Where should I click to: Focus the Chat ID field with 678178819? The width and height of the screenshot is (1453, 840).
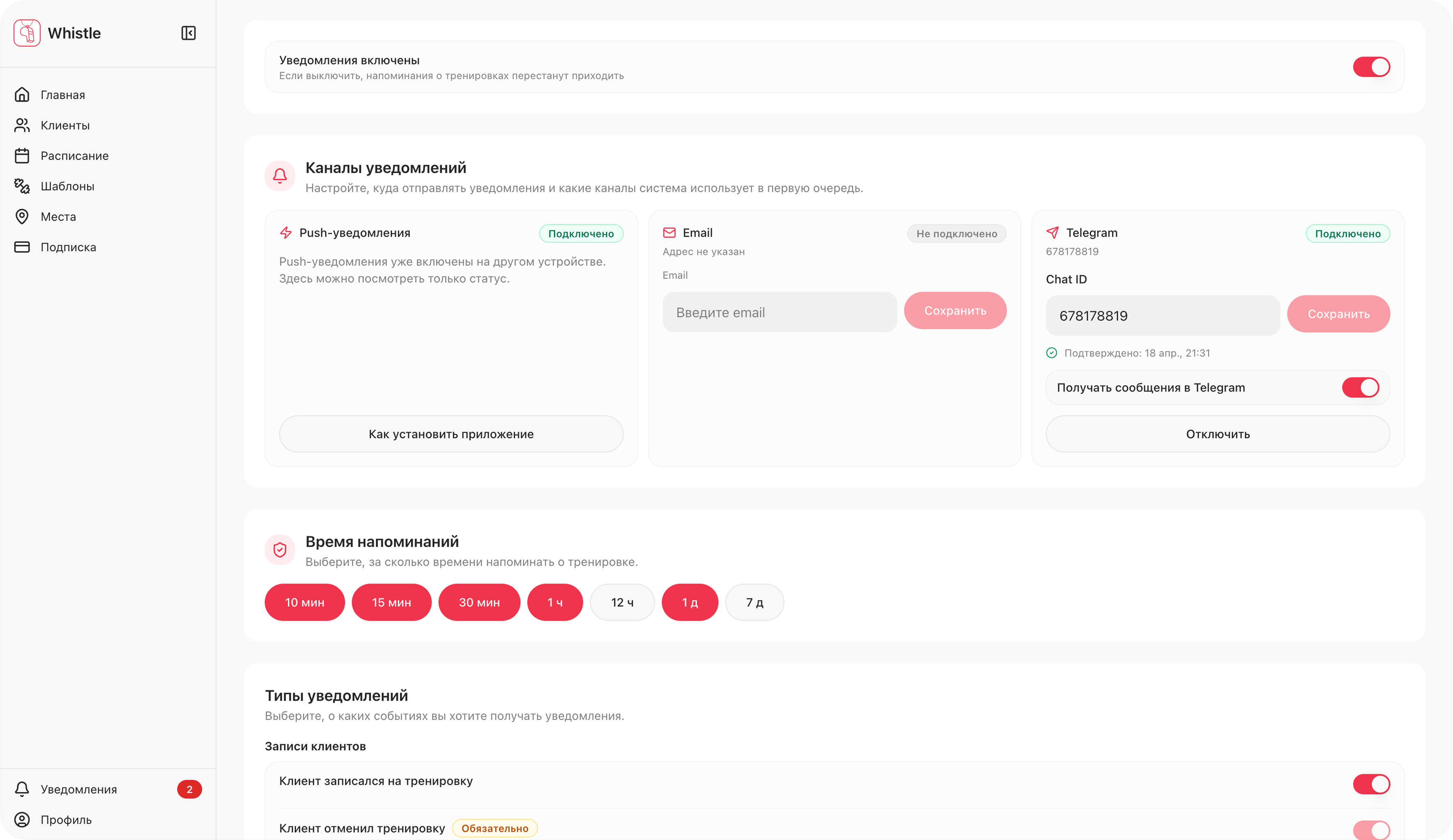point(1163,315)
